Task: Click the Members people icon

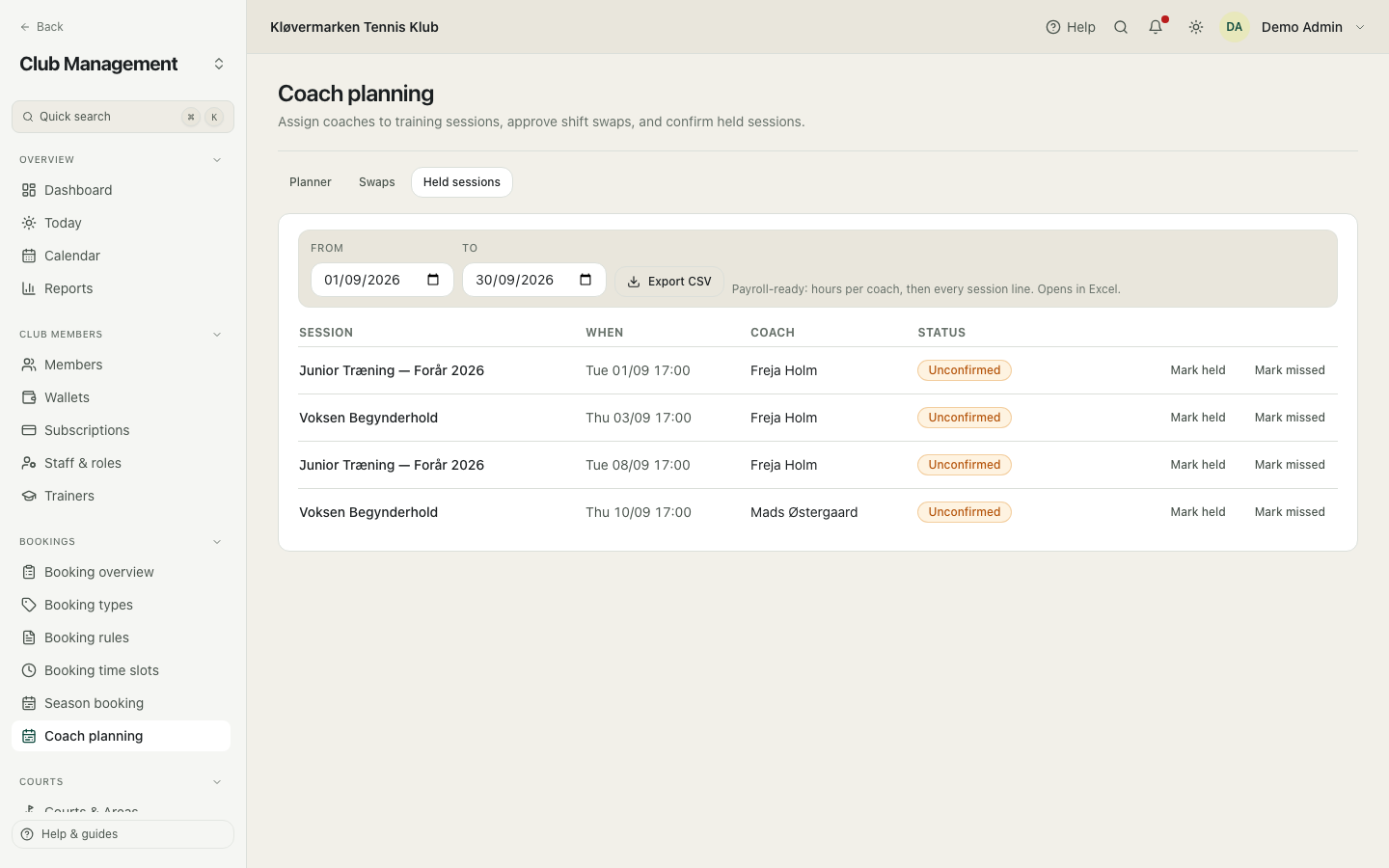Action: pos(29,365)
